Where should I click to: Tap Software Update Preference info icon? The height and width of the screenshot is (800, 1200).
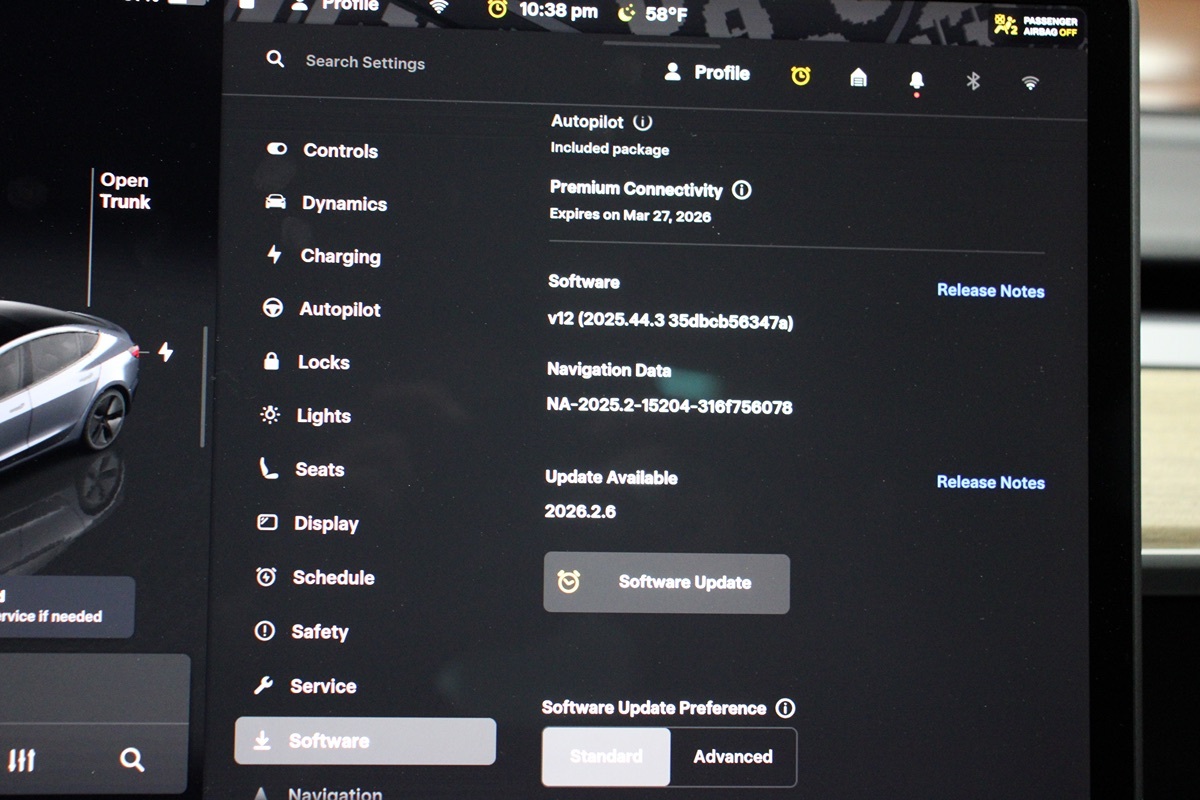(x=786, y=708)
